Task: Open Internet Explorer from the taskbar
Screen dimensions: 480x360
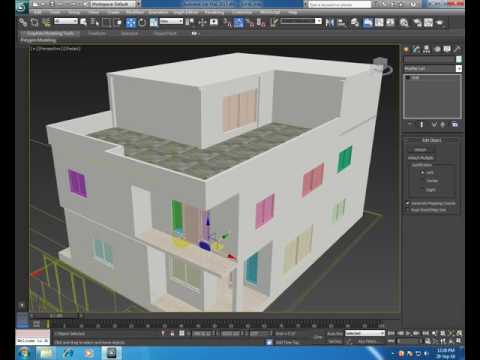Action: [68, 353]
